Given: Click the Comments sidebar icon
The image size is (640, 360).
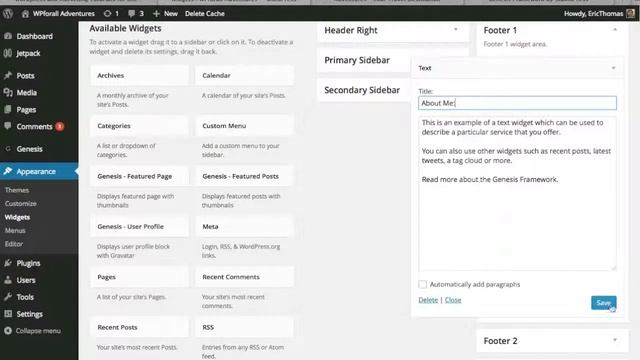Looking at the screenshot, I should [x=8, y=126].
